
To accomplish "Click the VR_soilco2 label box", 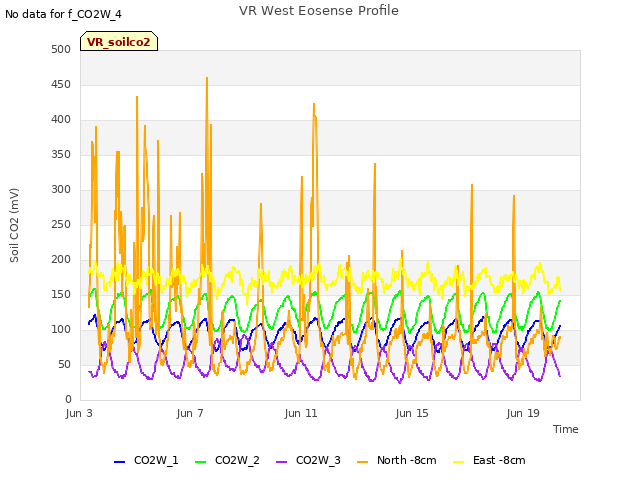I will [x=119, y=42].
